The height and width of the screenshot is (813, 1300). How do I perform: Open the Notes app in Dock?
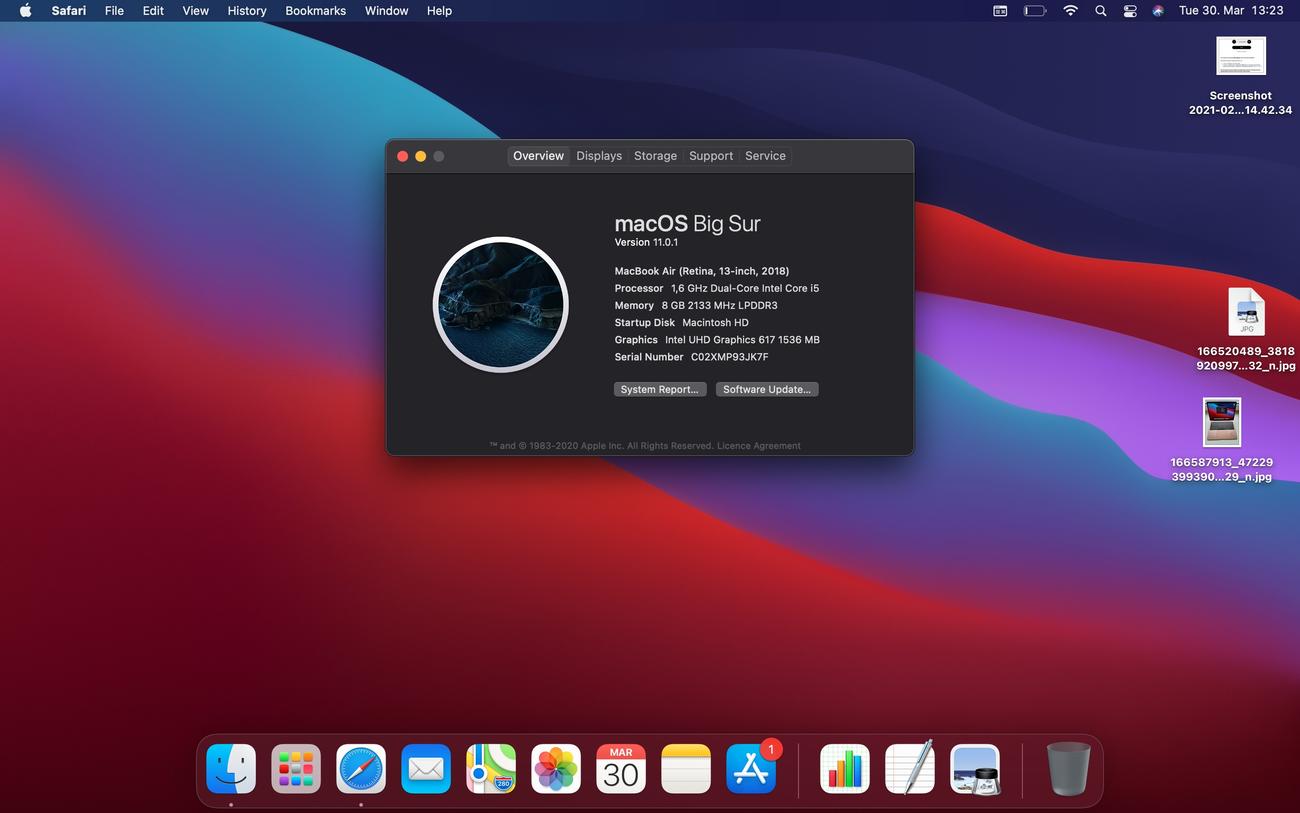click(x=686, y=769)
